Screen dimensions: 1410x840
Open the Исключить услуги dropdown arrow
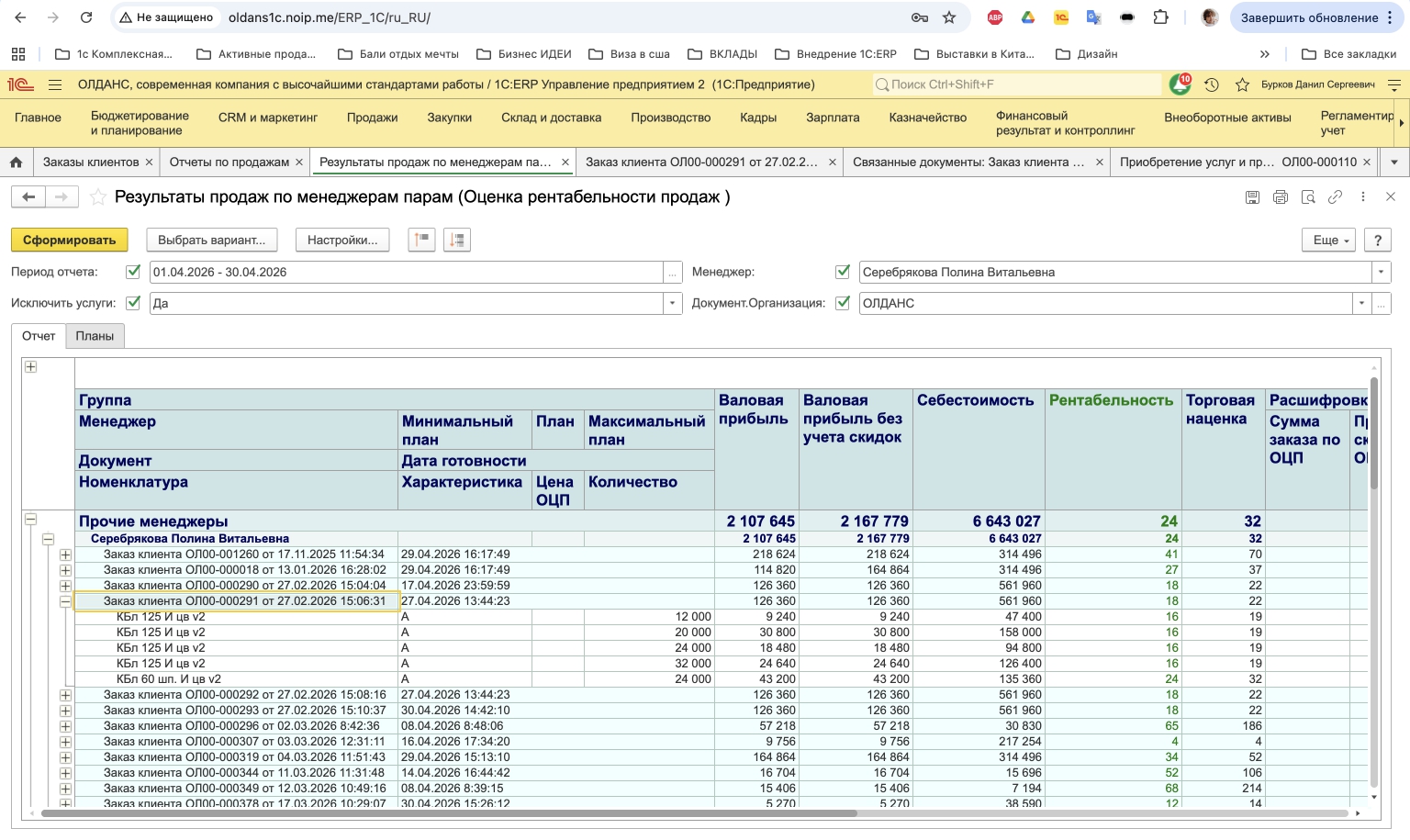click(x=673, y=303)
